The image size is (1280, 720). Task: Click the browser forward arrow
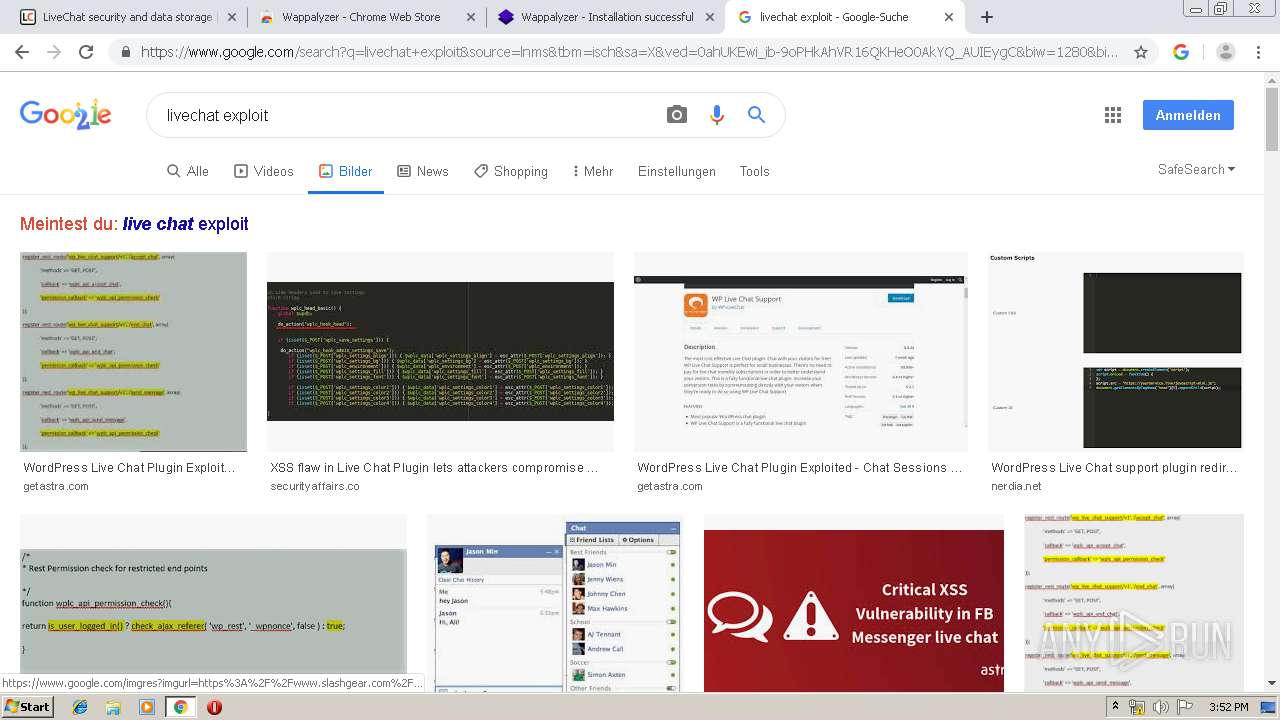(54, 52)
